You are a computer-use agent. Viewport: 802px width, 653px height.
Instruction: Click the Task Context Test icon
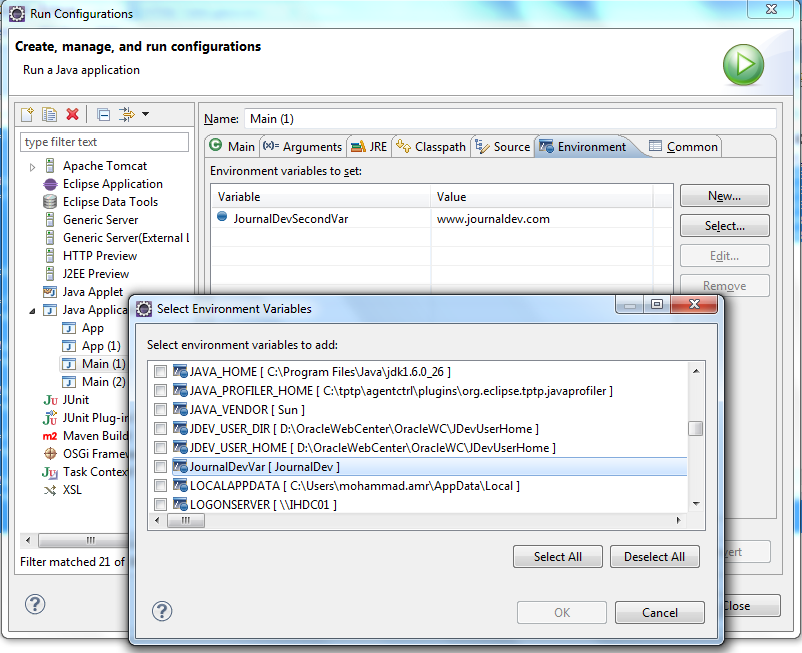point(50,472)
